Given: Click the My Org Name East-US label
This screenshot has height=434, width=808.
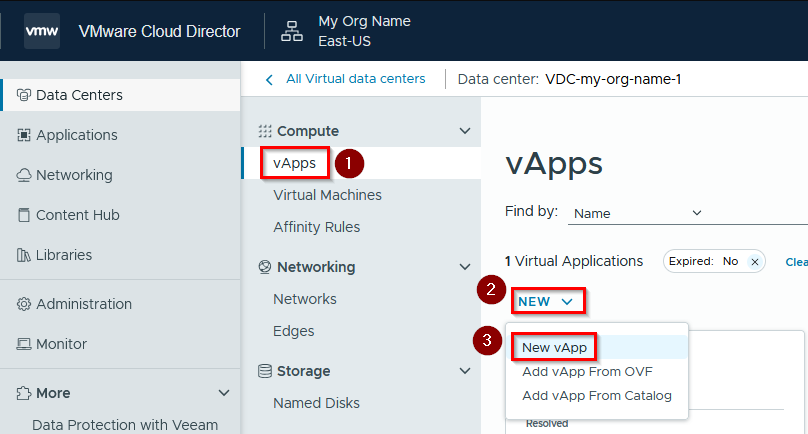Looking at the screenshot, I should [364, 31].
